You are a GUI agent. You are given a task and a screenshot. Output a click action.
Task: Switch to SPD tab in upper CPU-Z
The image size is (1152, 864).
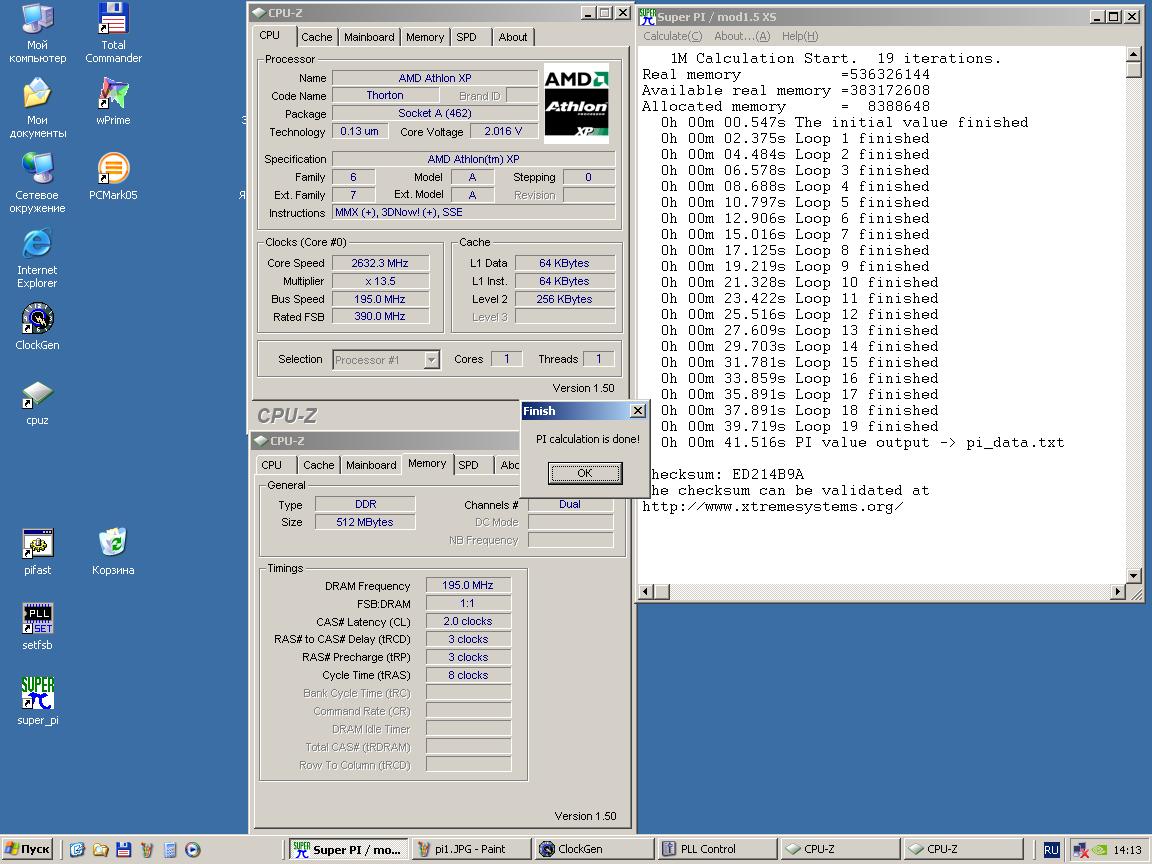pos(467,37)
